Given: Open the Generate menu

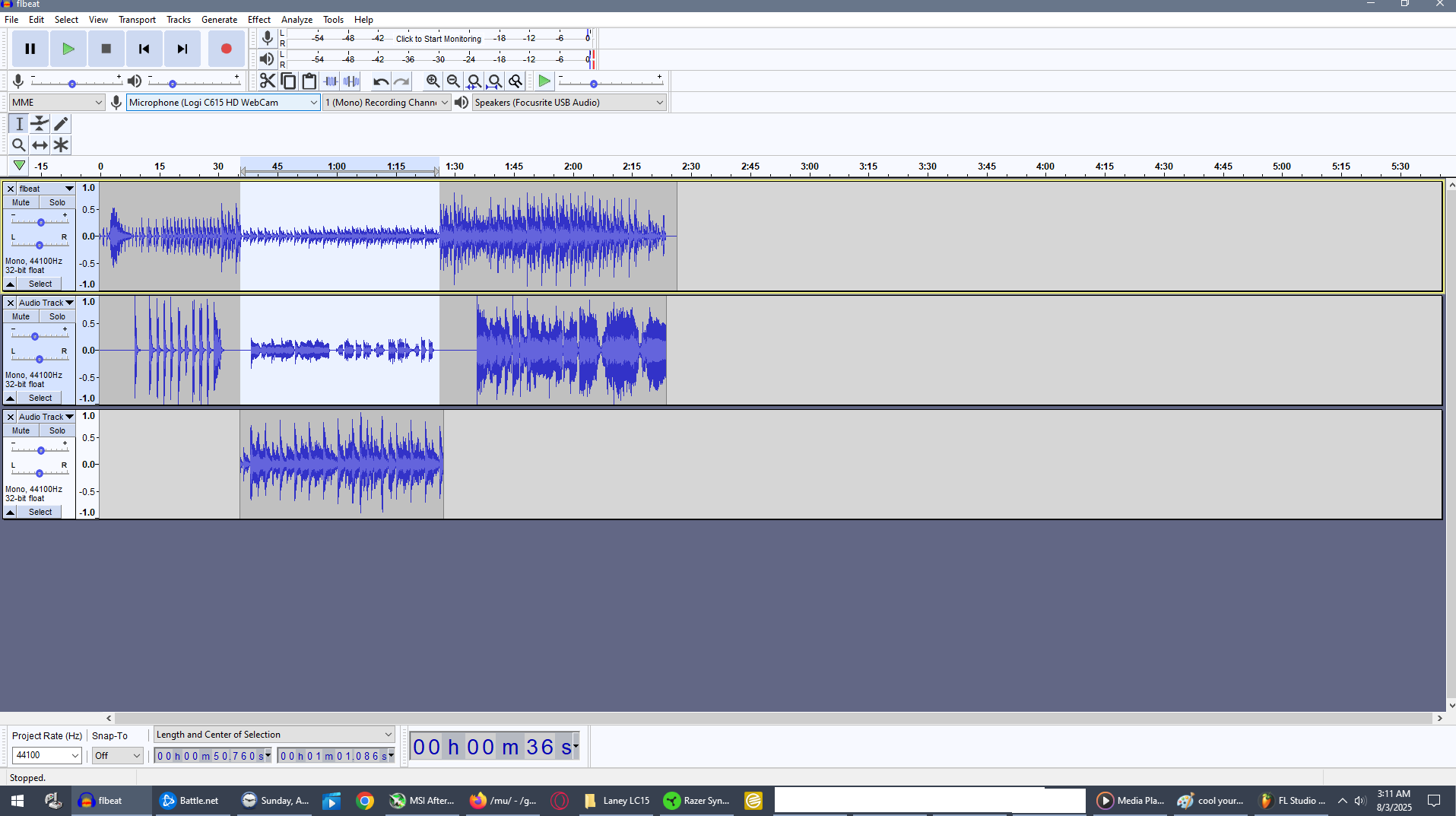Looking at the screenshot, I should click(x=219, y=20).
